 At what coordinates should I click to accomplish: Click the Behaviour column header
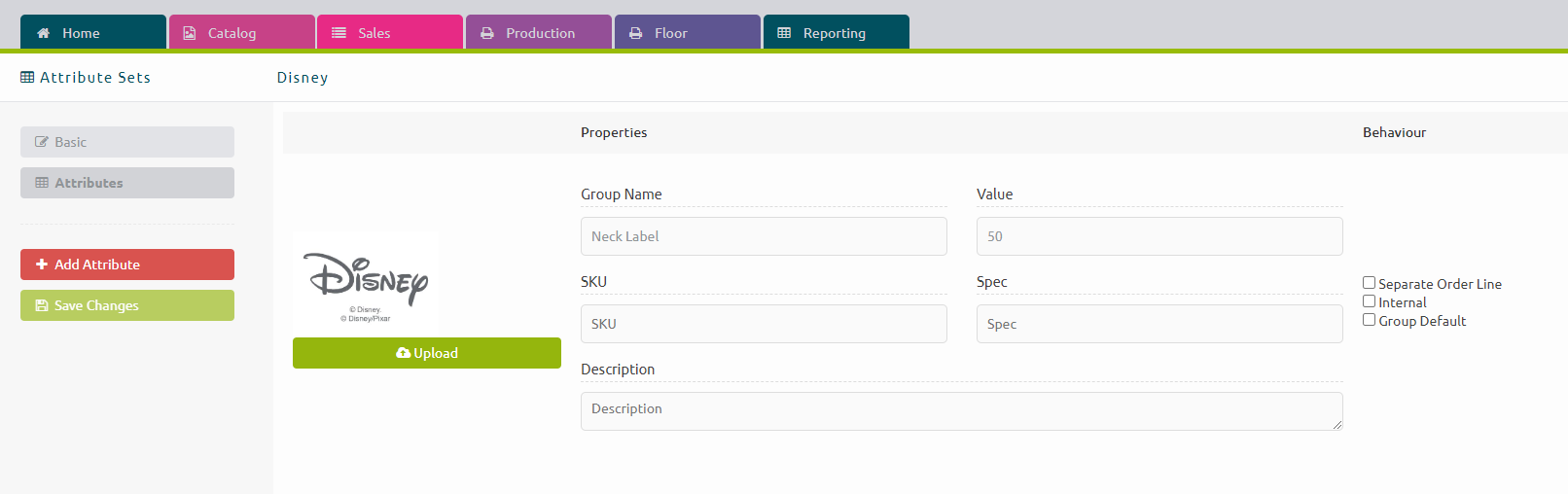1394,132
